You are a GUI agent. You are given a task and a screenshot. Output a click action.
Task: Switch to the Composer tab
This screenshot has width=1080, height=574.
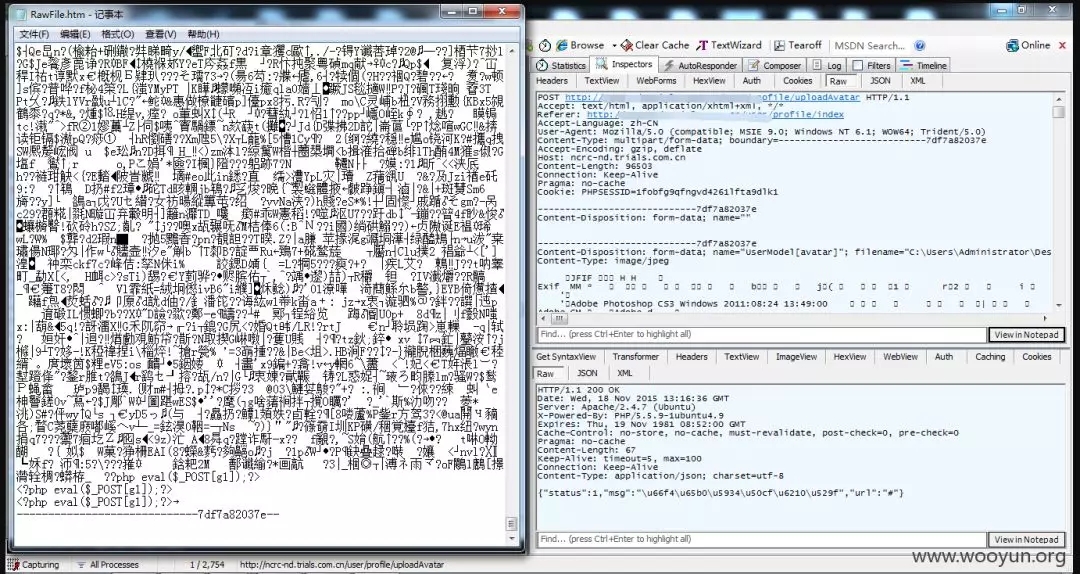(x=774, y=65)
